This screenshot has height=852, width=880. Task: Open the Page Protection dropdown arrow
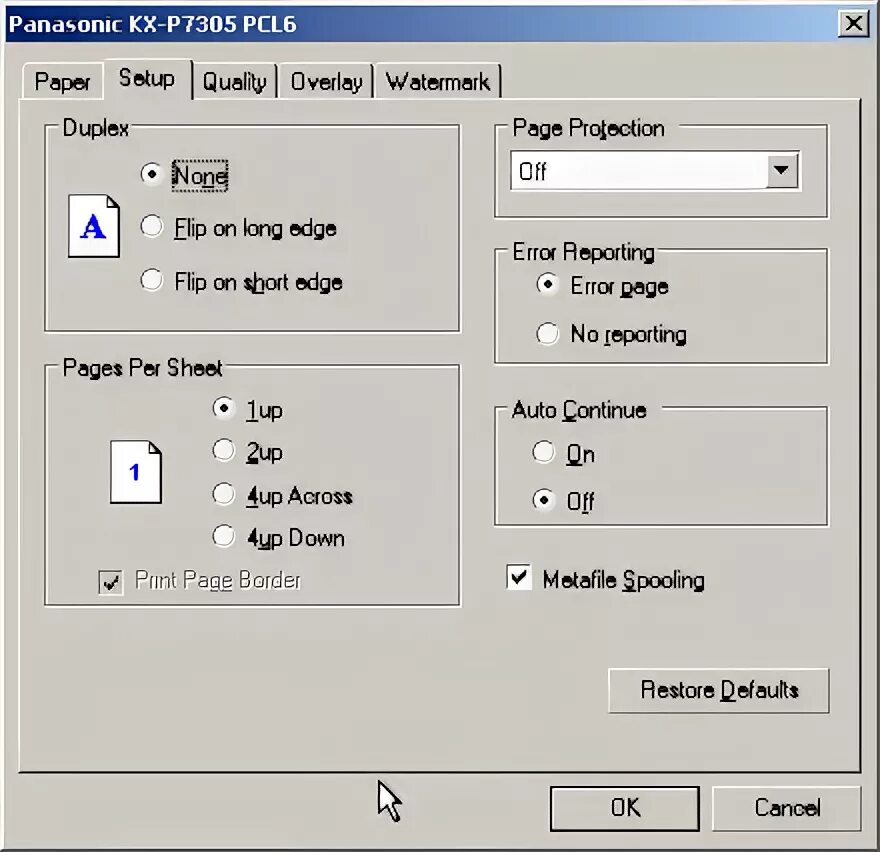(782, 170)
